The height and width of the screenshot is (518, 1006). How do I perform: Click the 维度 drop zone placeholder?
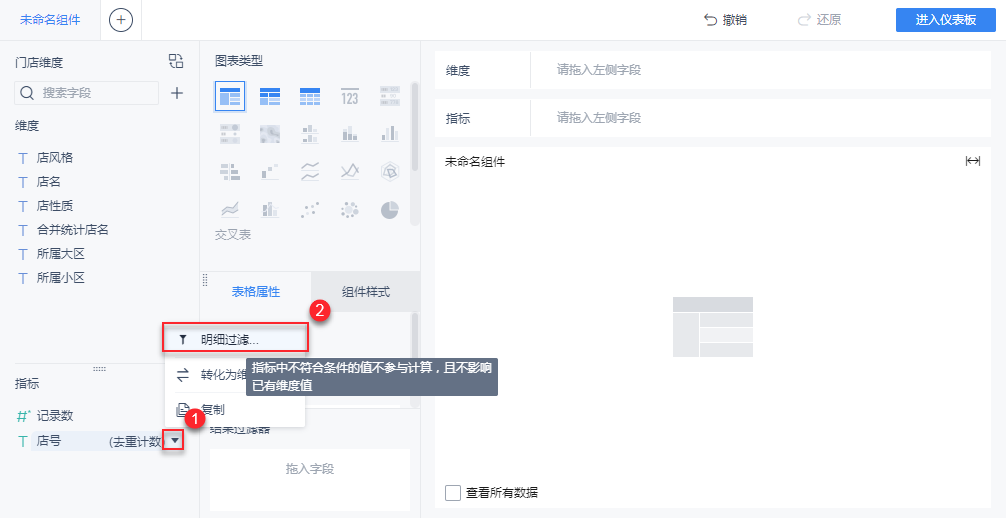tap(599, 71)
